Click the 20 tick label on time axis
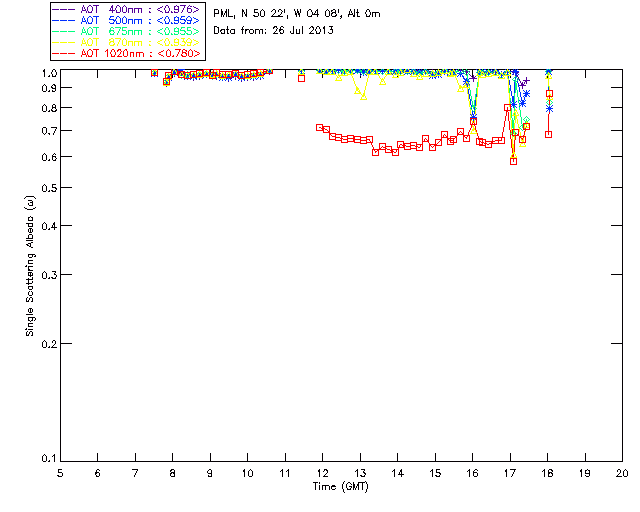 pyautogui.click(x=622, y=473)
